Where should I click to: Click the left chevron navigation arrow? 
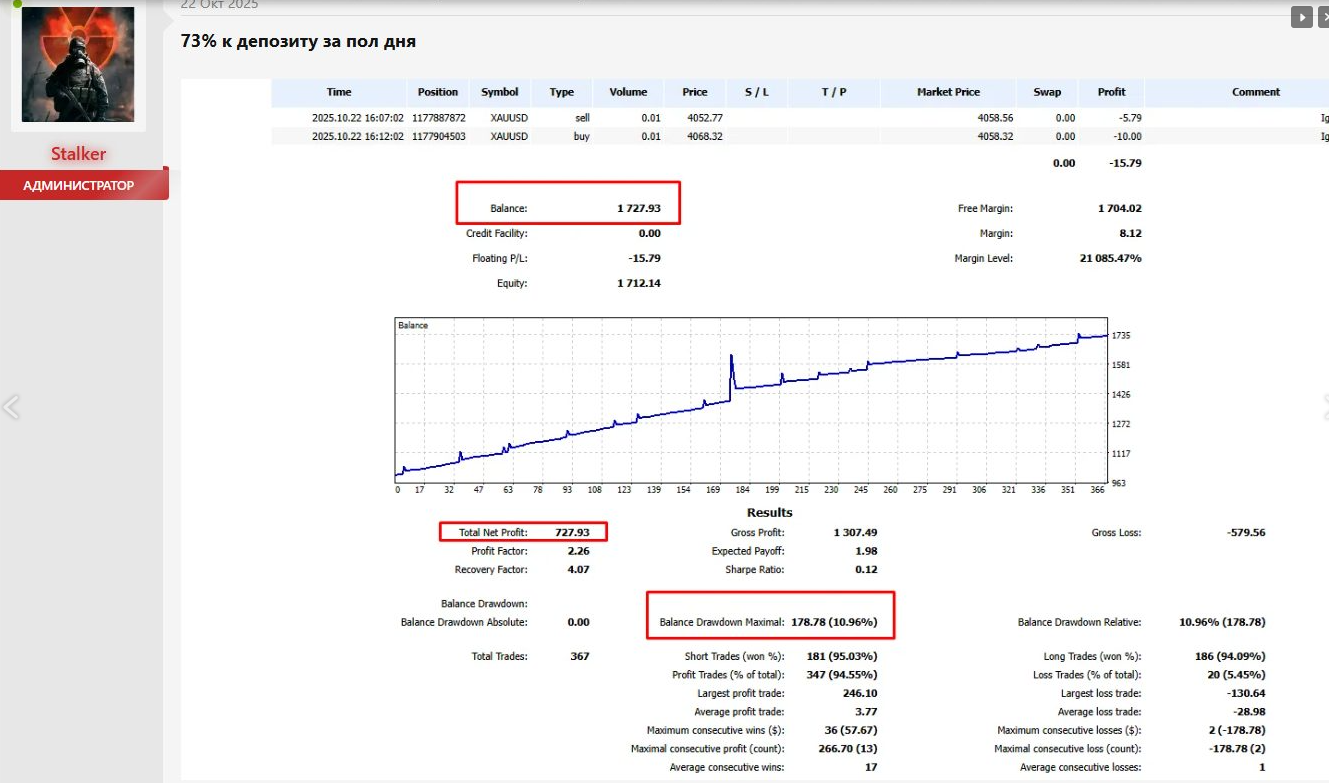click(x=11, y=407)
